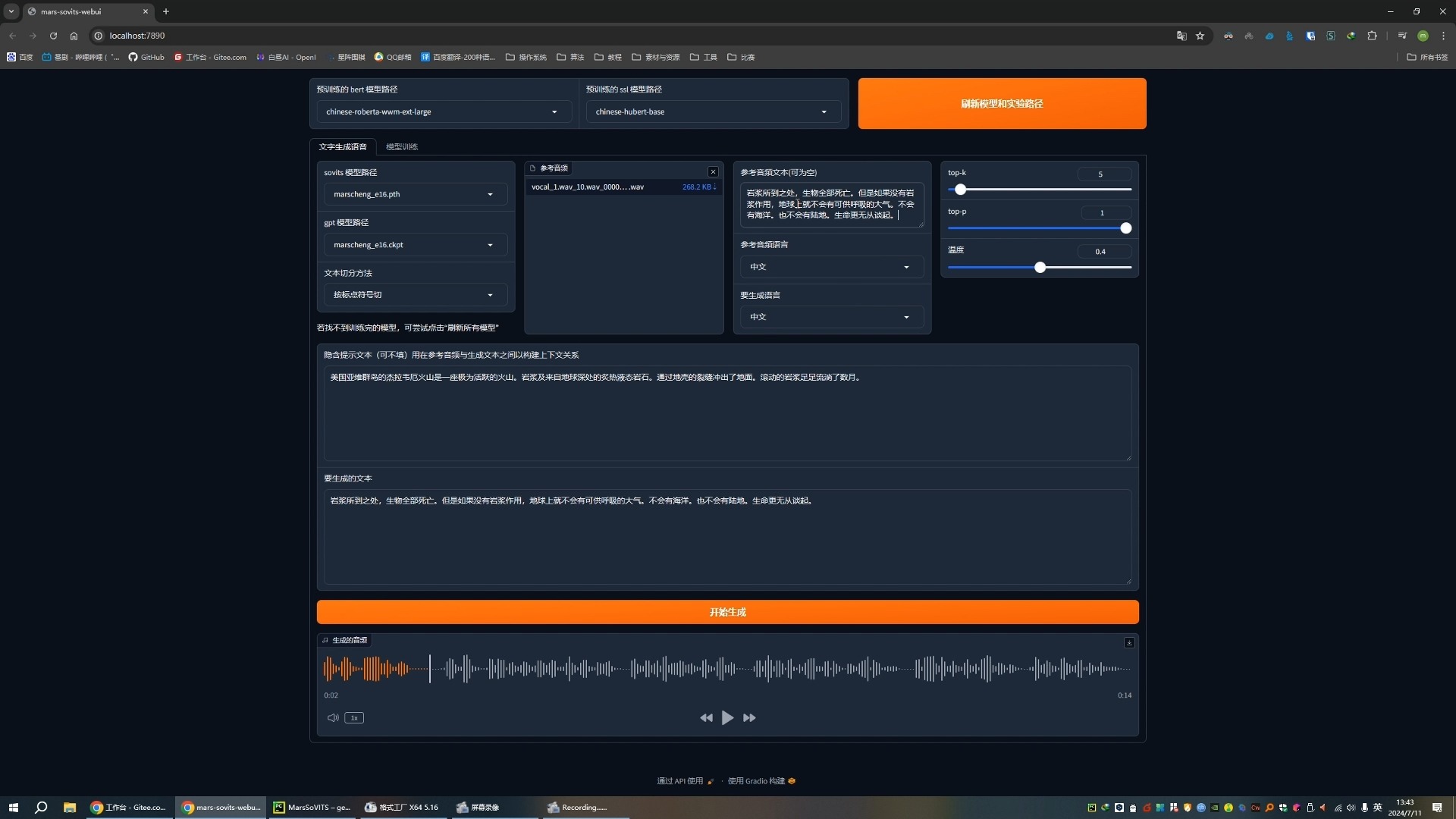1456x819 pixels.
Task: Go to browser home page
Action: coord(74,36)
